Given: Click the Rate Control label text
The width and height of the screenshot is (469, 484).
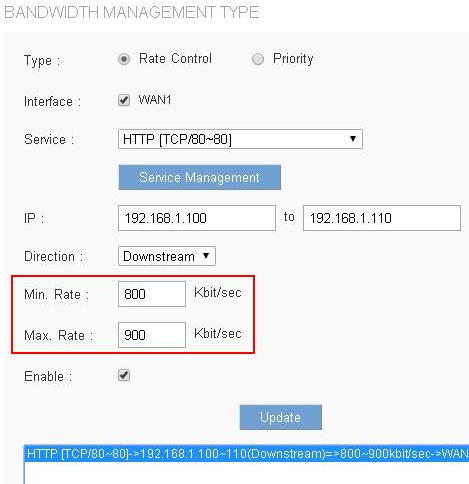Looking at the screenshot, I should coord(175,59).
